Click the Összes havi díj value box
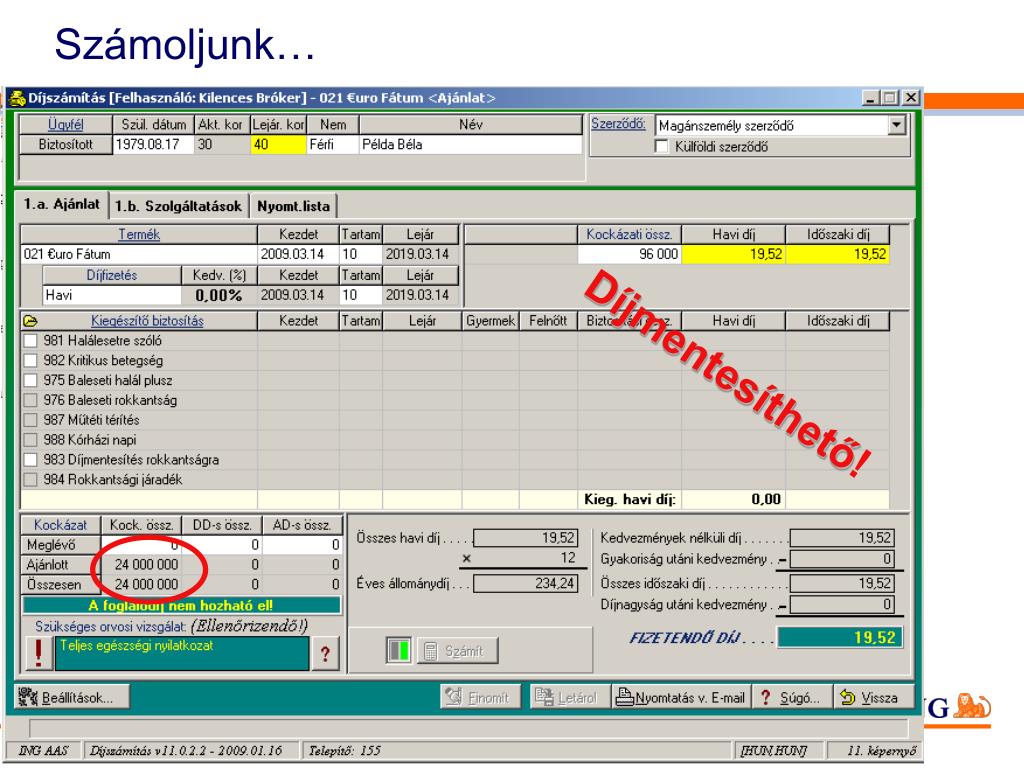This screenshot has height=768, width=1024. click(x=525, y=537)
